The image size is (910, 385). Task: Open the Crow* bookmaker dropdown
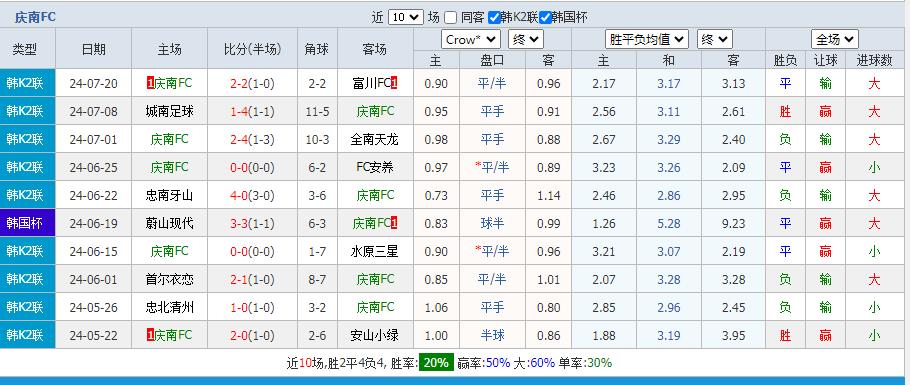tap(471, 39)
